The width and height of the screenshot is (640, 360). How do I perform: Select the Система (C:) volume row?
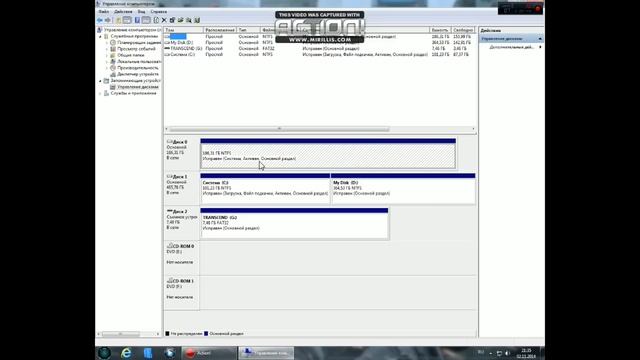pyautogui.click(x=320, y=54)
